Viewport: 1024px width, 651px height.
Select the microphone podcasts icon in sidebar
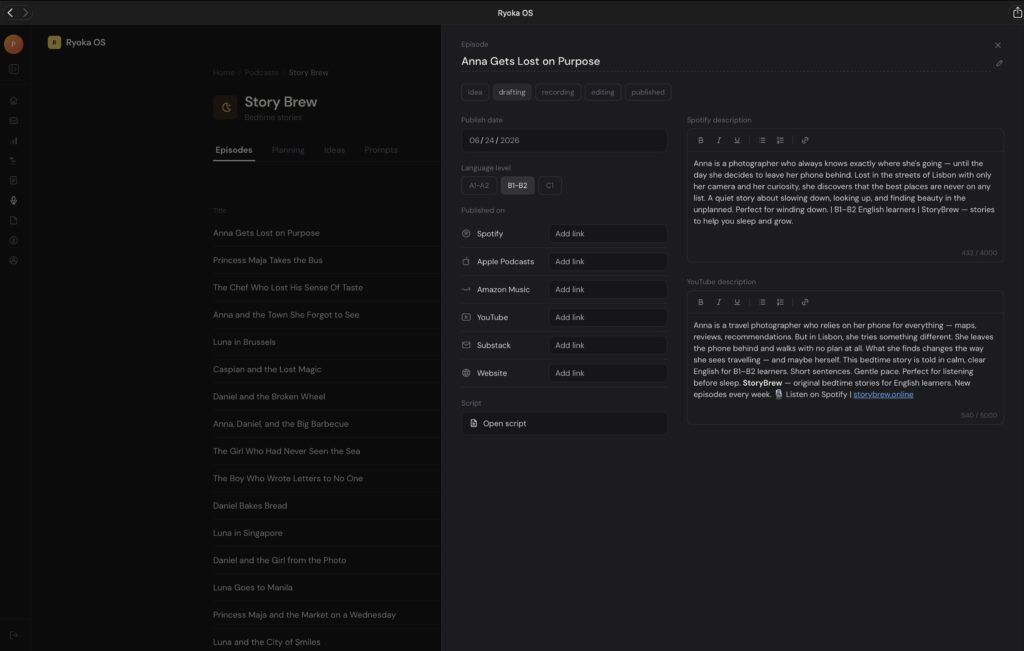click(x=14, y=200)
